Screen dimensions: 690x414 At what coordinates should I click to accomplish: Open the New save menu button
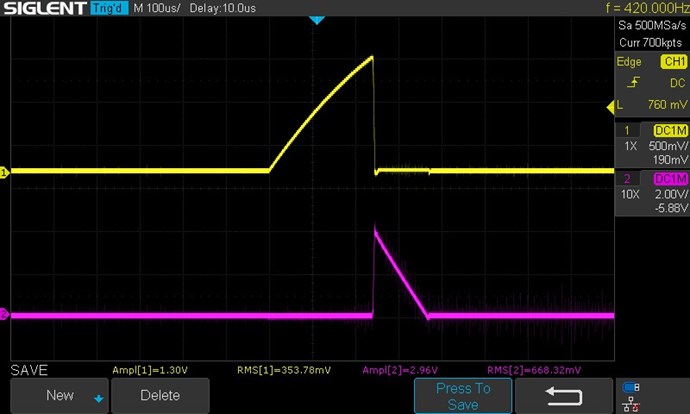pyautogui.click(x=59, y=396)
